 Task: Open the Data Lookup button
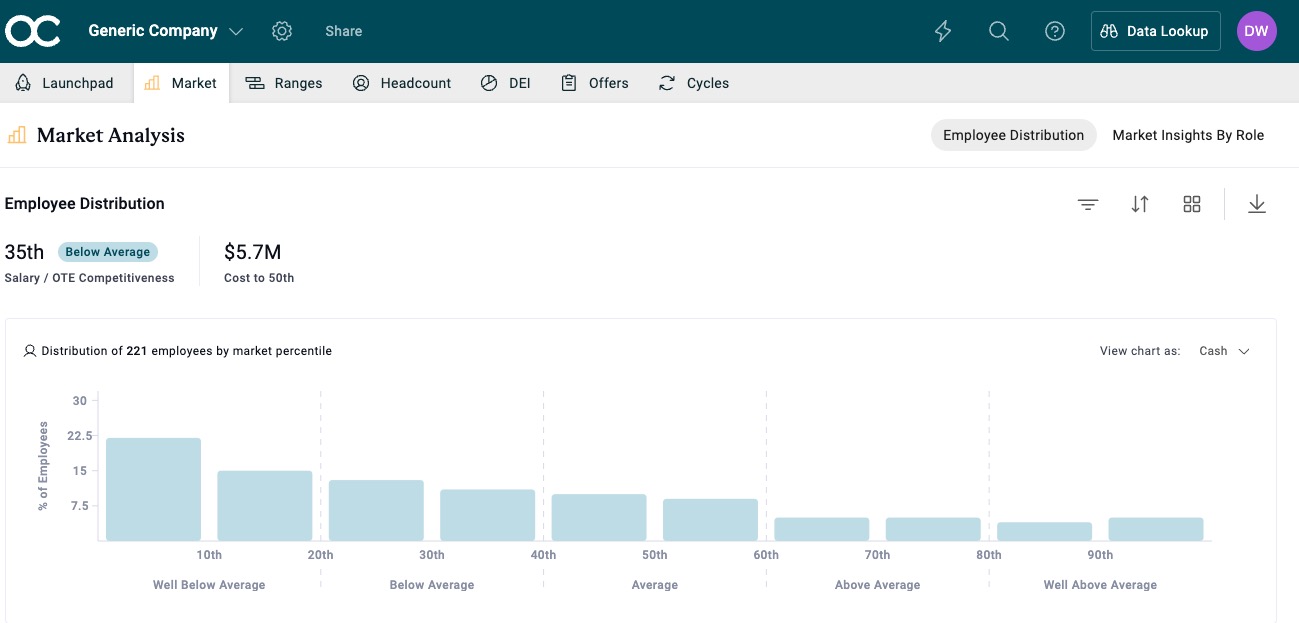point(1155,31)
